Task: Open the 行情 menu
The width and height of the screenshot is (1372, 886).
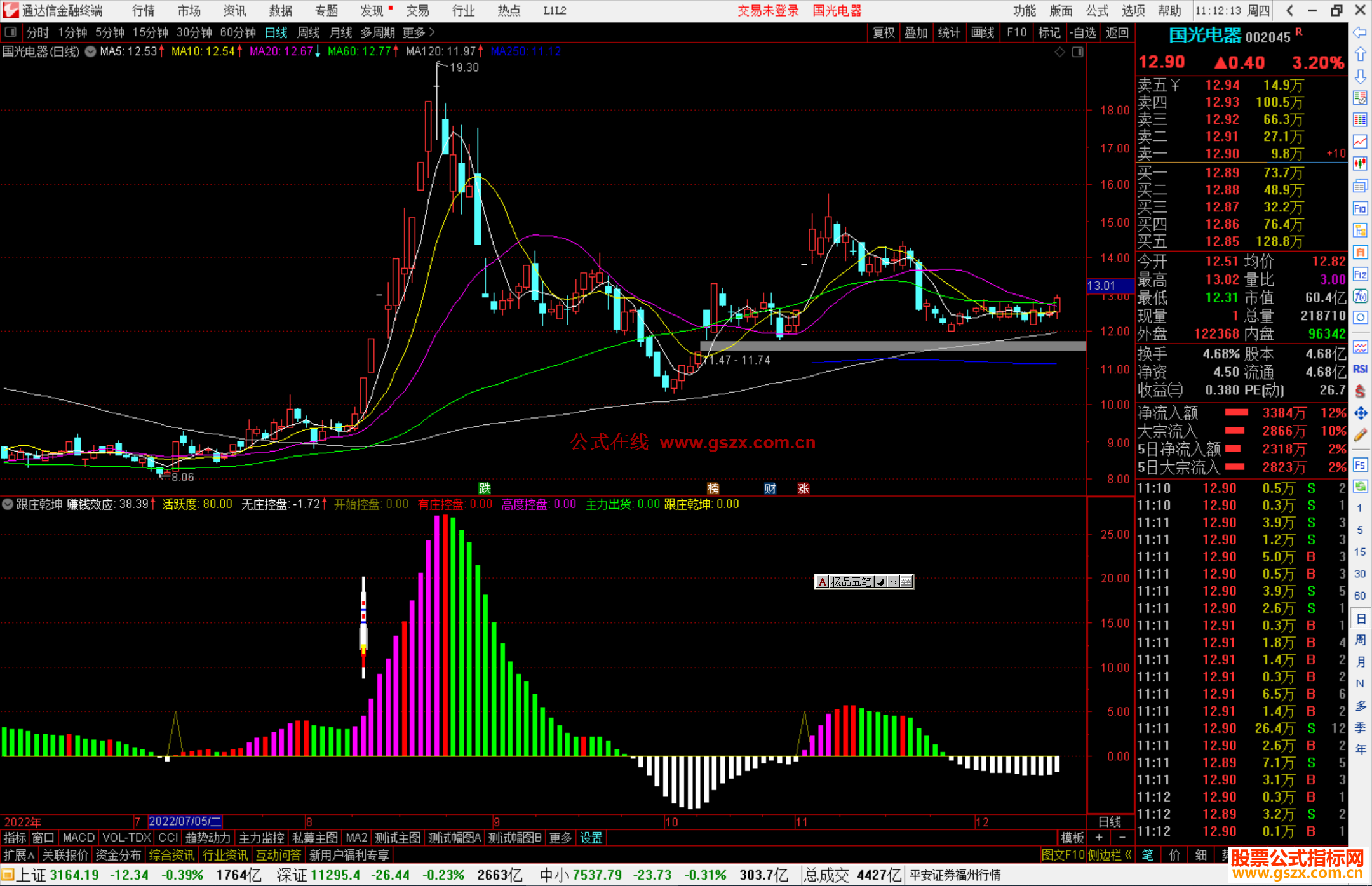Action: coord(143,11)
